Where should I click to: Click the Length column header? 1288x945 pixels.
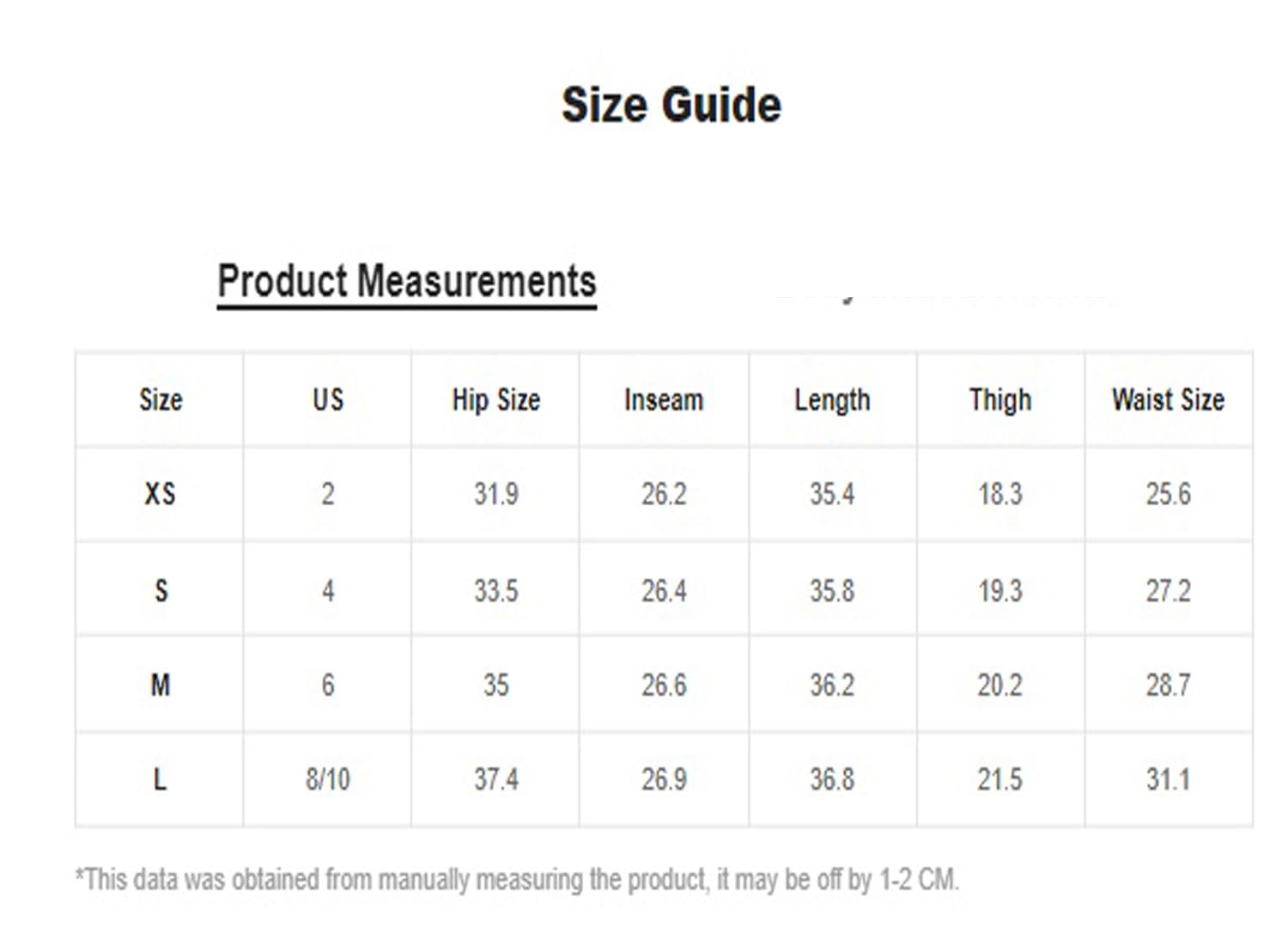coord(832,399)
